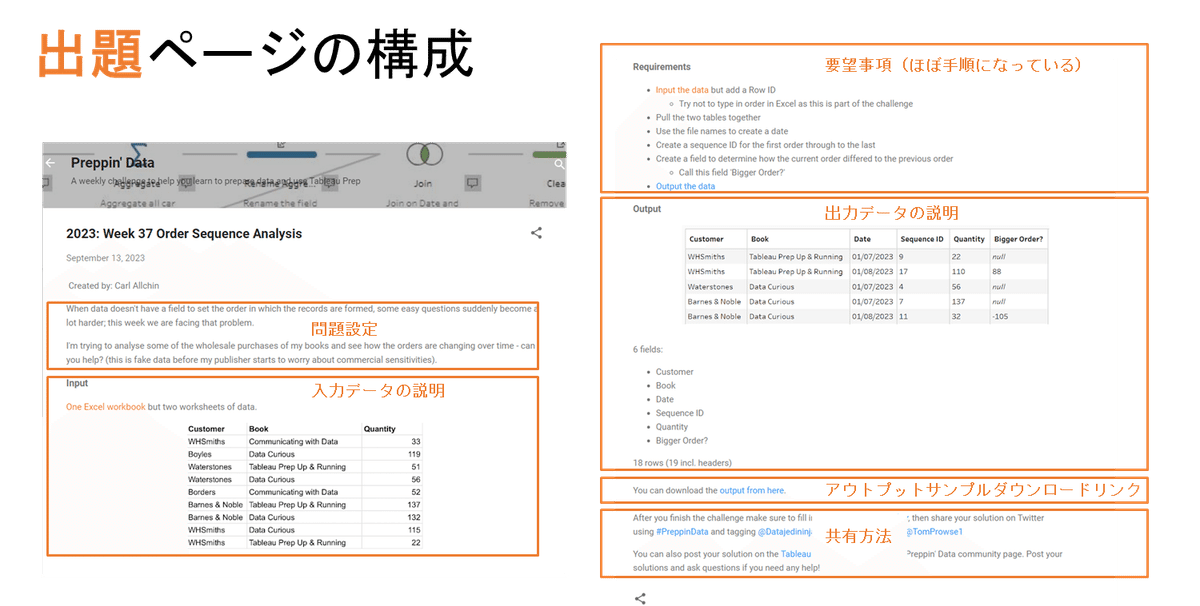1200x606 pixels.
Task: Click the comment speech-bubble icon near the Join step
Action: [473, 184]
